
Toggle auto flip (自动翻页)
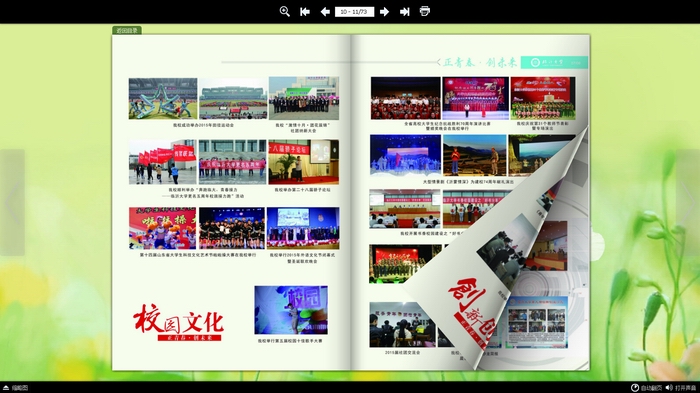pos(646,388)
